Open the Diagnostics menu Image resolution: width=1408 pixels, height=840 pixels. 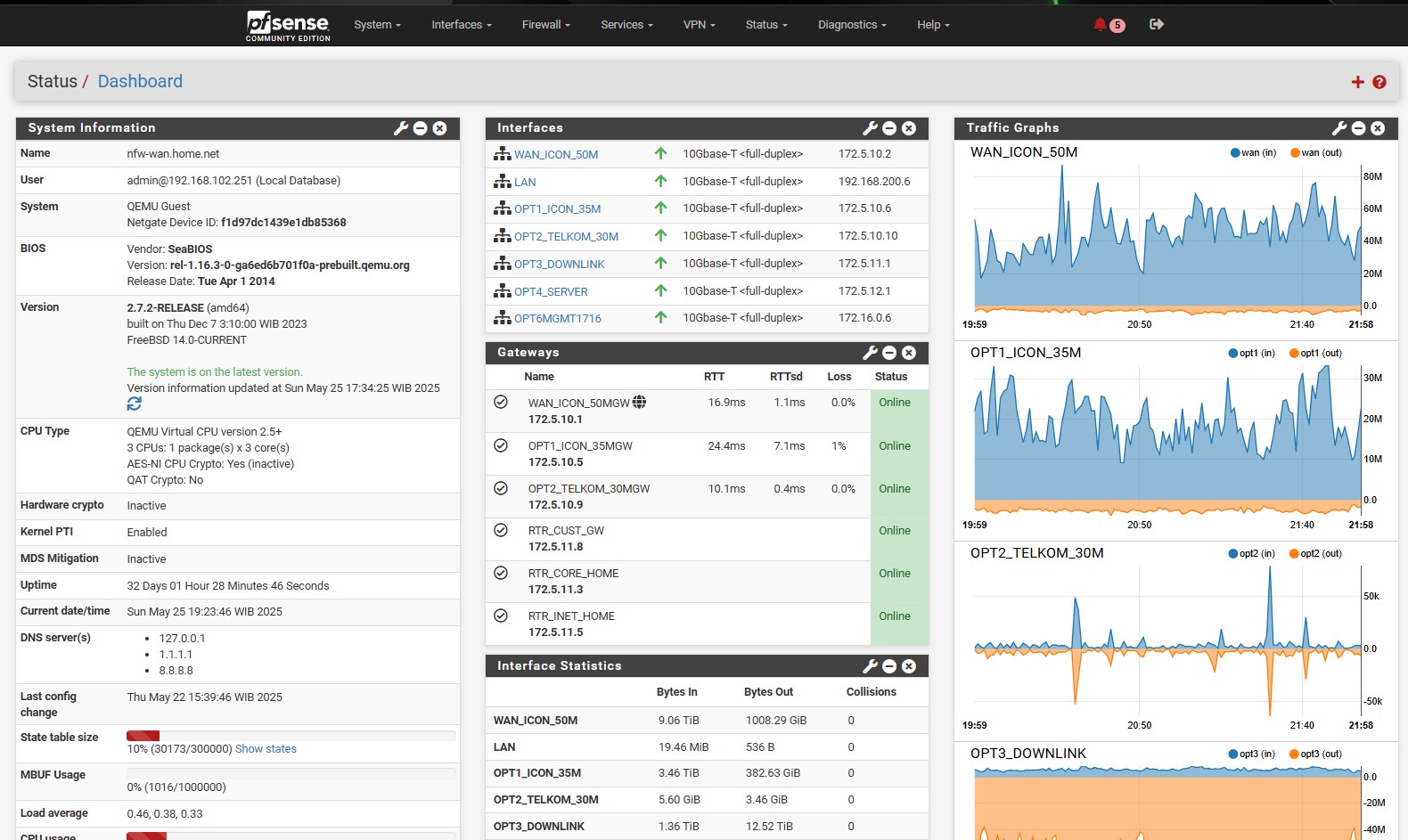851,25
